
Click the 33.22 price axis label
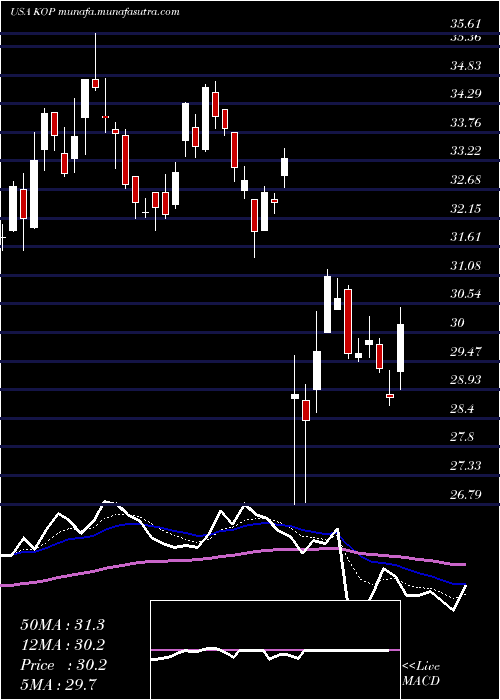pyautogui.click(x=465, y=151)
